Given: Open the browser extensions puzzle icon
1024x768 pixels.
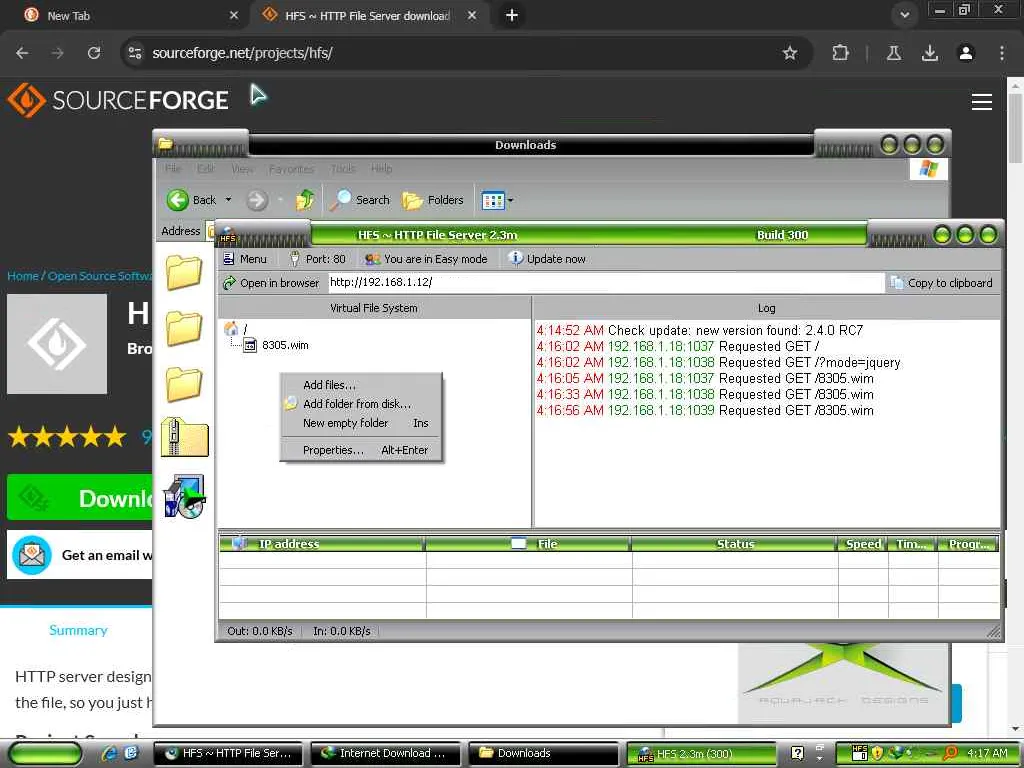Looking at the screenshot, I should 840,53.
